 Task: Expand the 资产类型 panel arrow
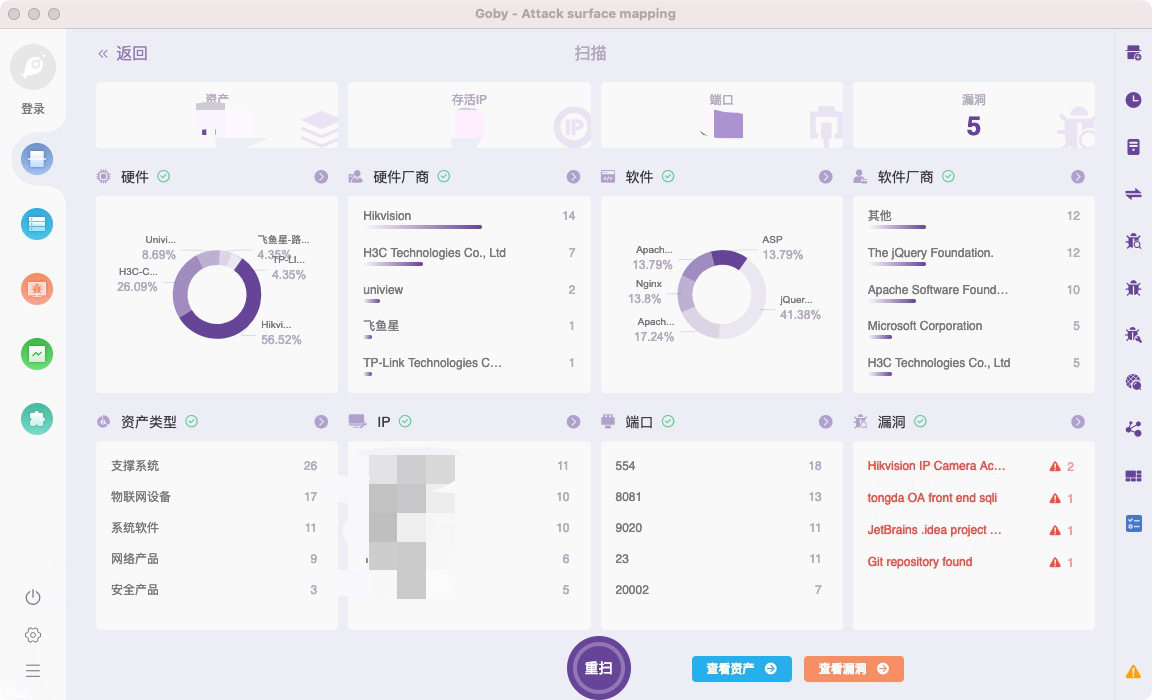[x=321, y=422]
